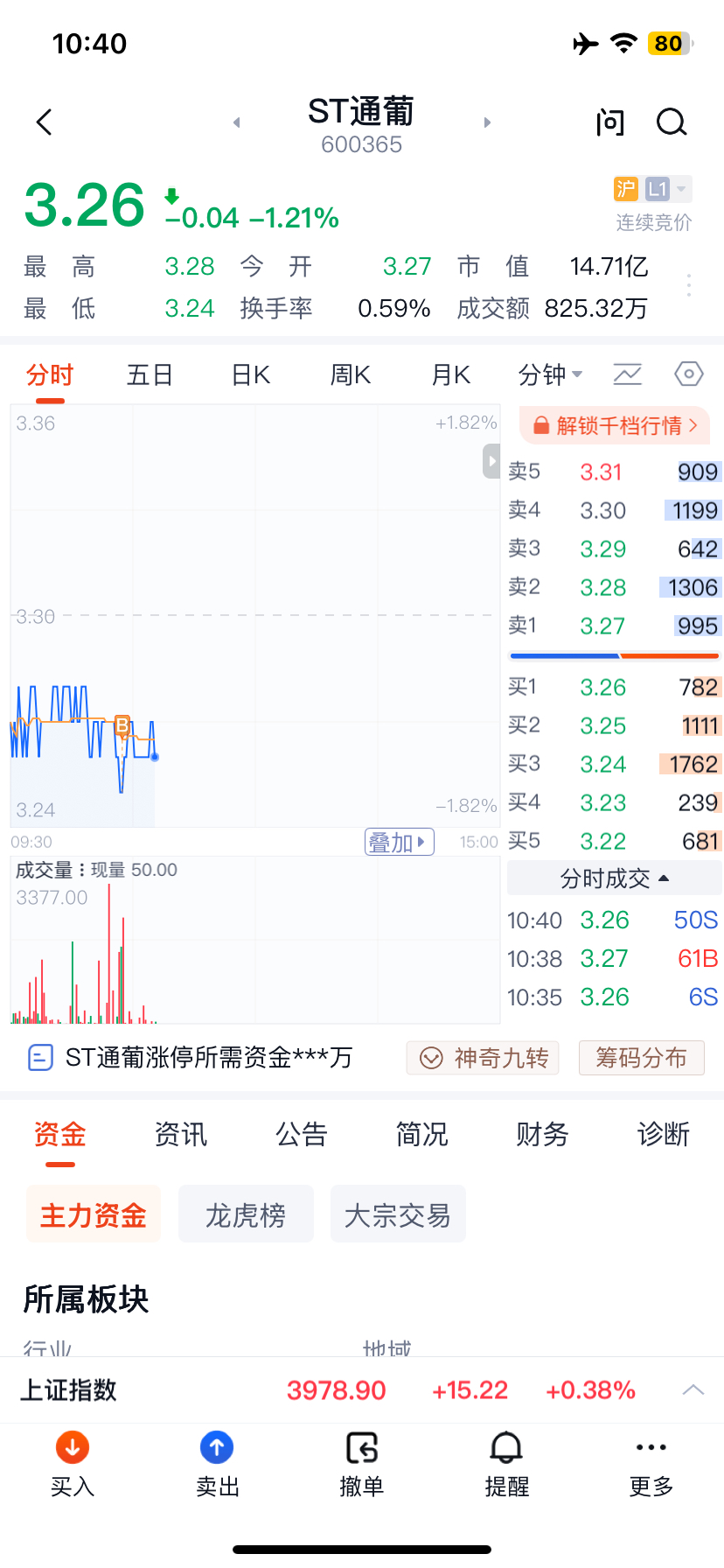The width and height of the screenshot is (724, 1568).
Task: Select the 月K chart tab
Action: tap(451, 374)
